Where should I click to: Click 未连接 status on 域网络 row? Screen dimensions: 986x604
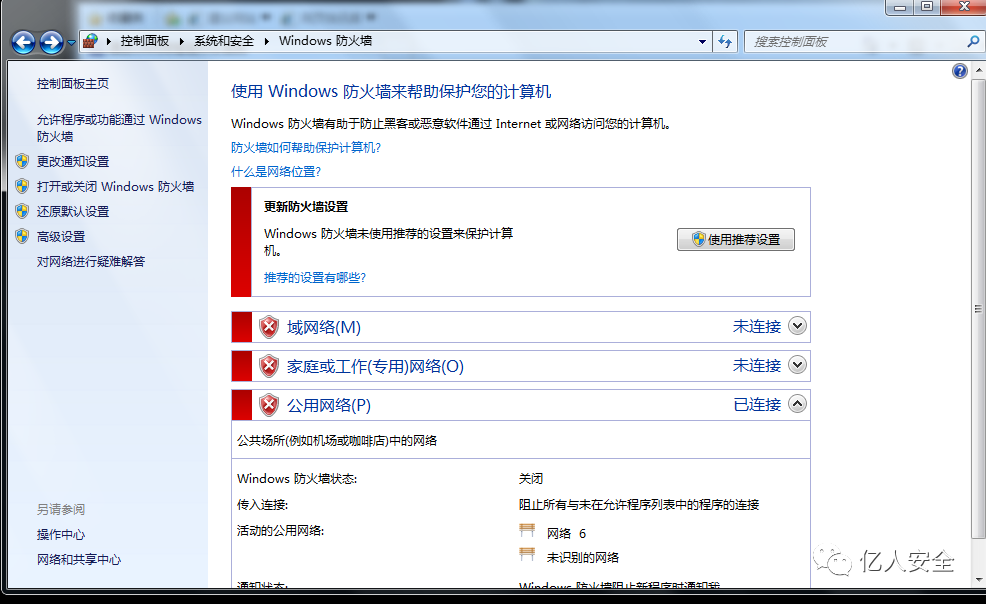click(757, 327)
